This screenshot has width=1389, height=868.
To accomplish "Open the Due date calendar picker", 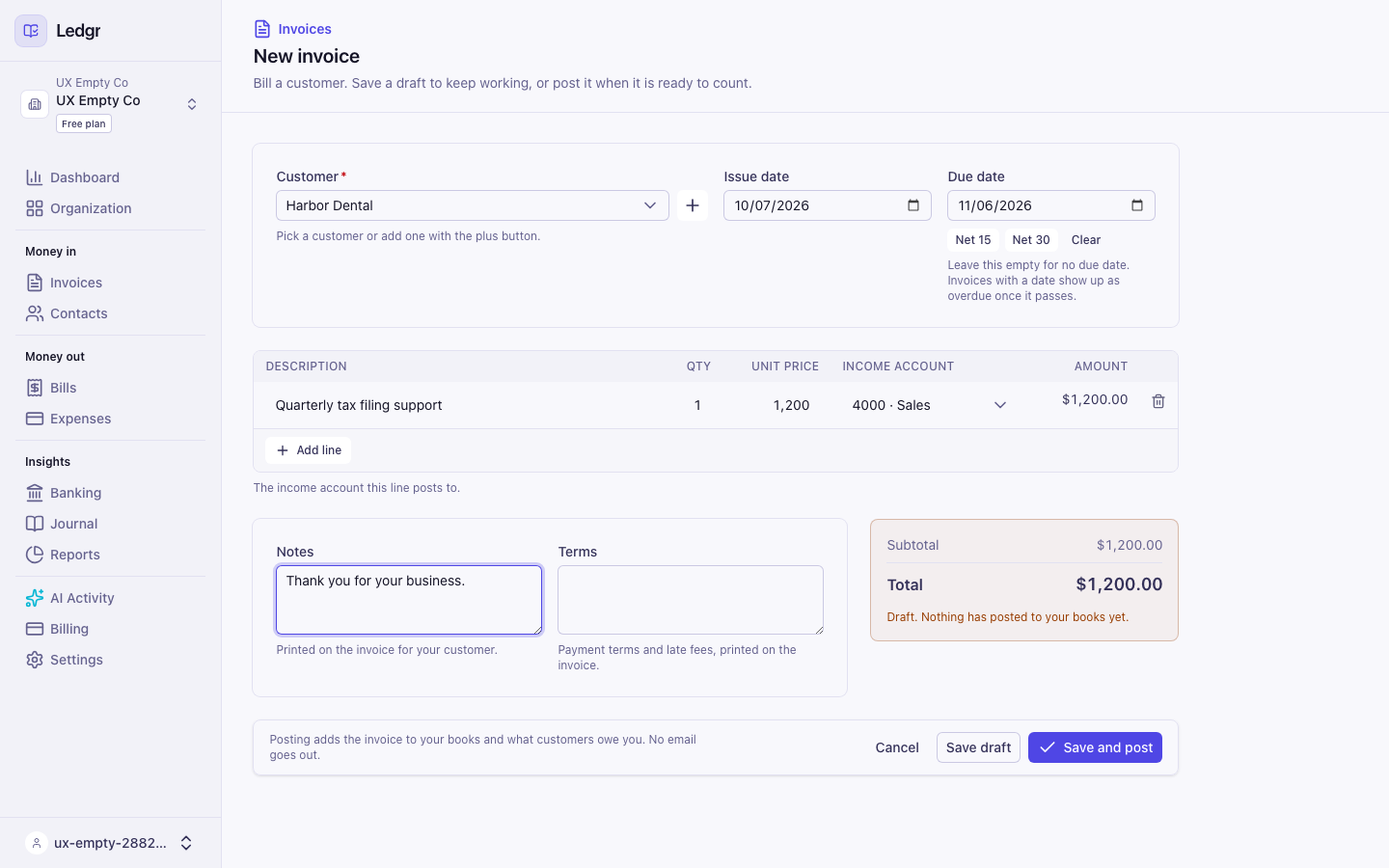I will [1137, 205].
